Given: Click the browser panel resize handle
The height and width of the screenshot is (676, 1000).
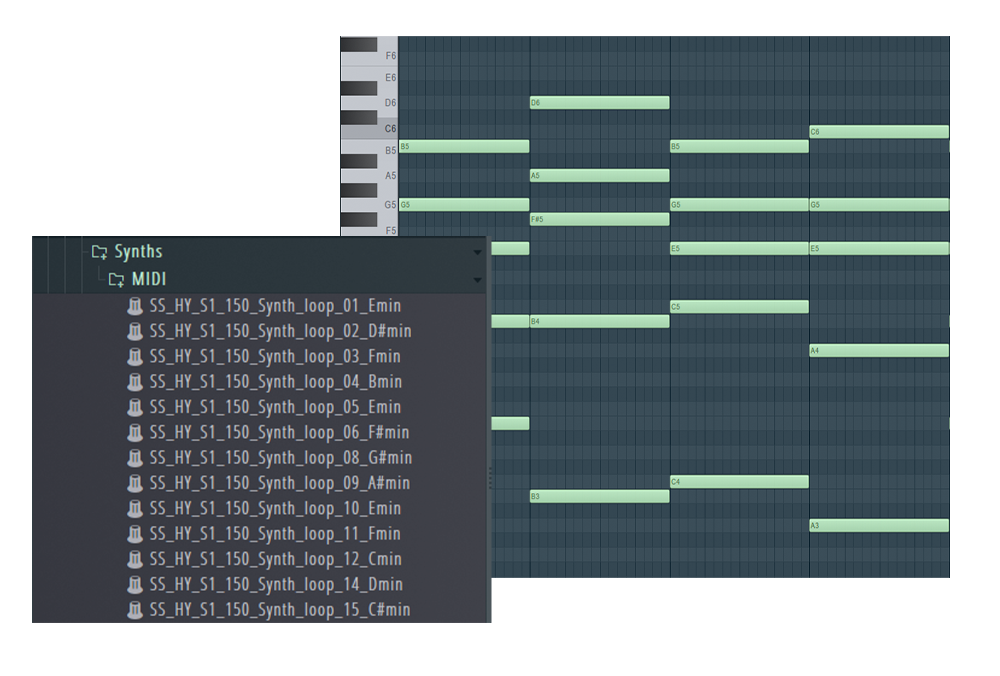Looking at the screenshot, I should [490, 478].
